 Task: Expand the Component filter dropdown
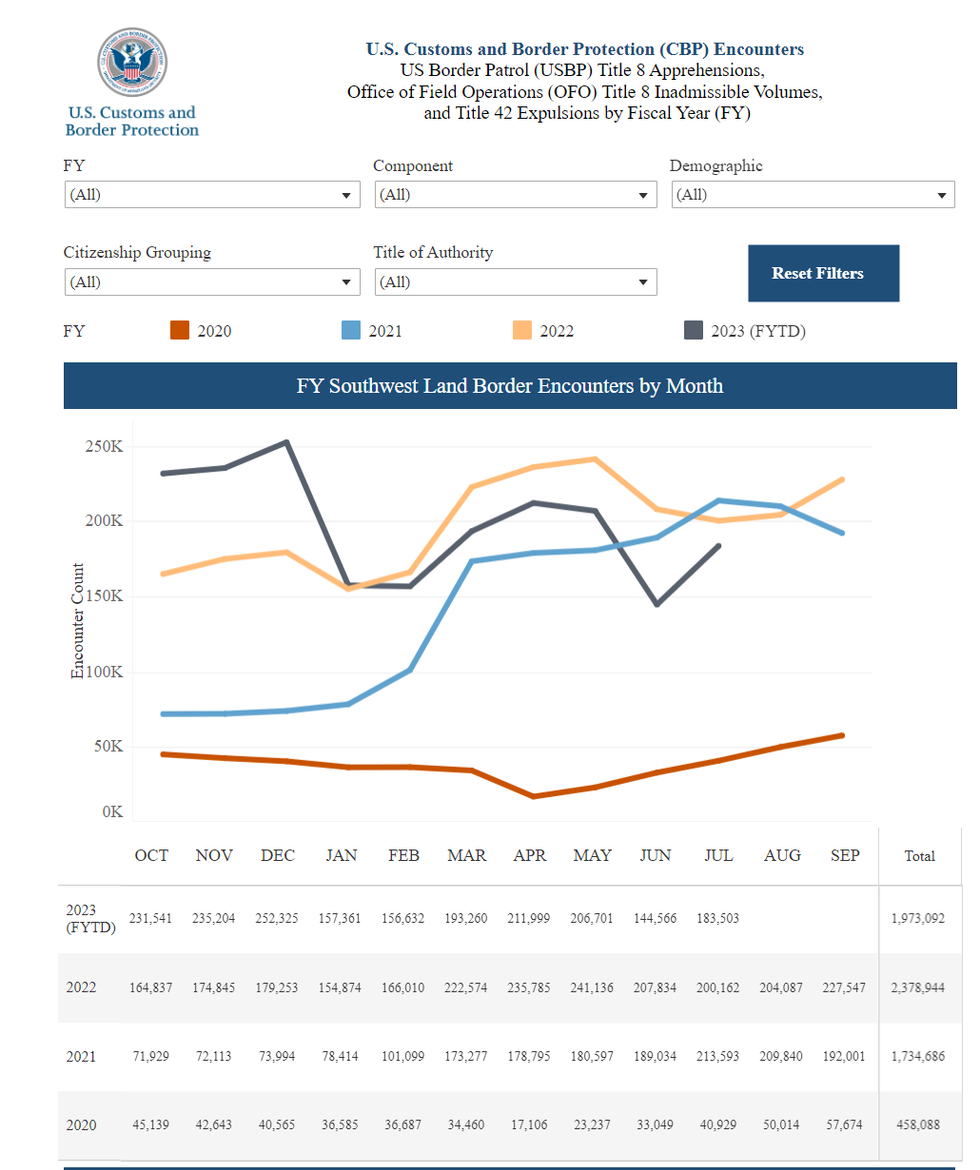(515, 195)
